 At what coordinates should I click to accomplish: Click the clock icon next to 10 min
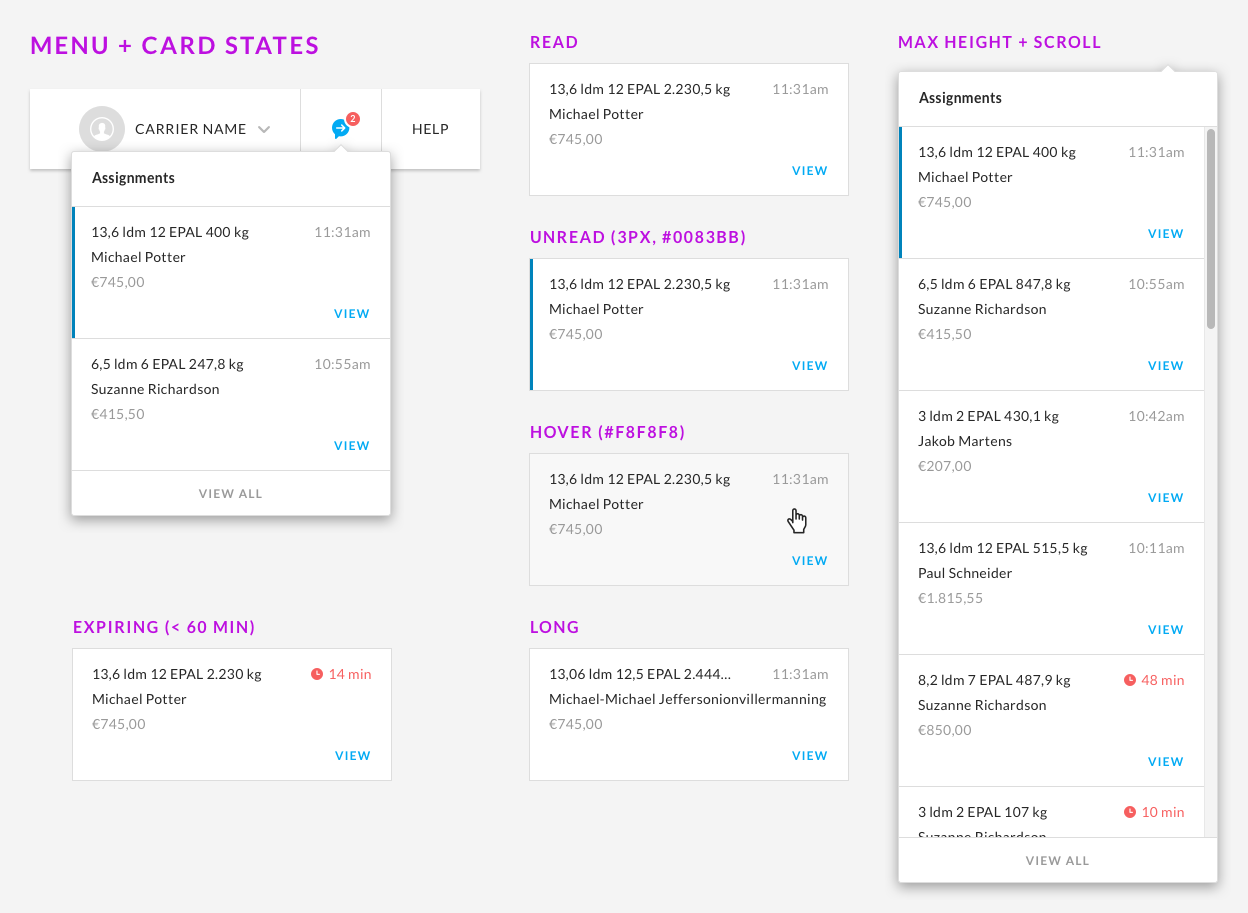click(1130, 812)
